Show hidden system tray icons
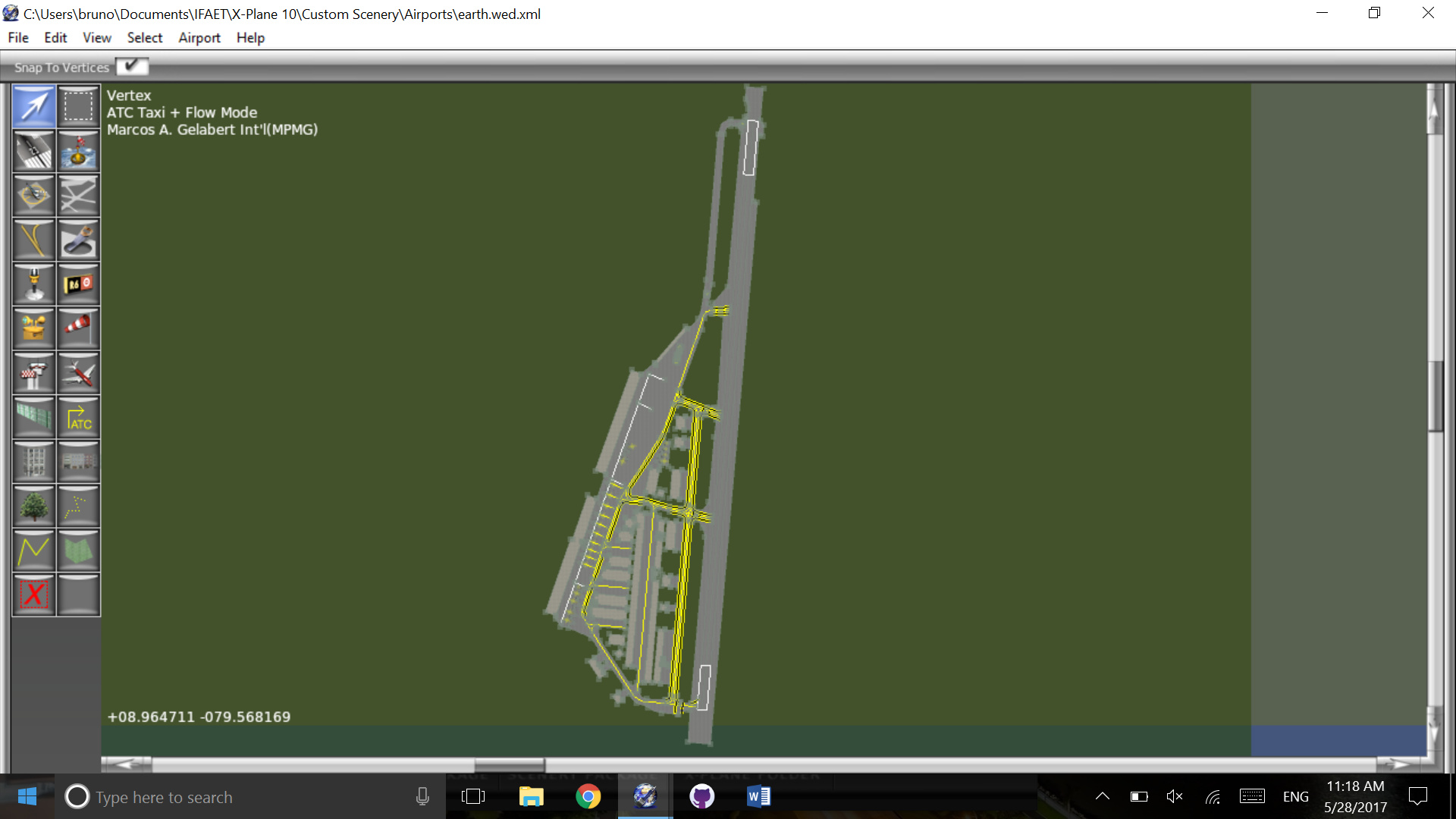Image resolution: width=1456 pixels, height=819 pixels. tap(1103, 796)
